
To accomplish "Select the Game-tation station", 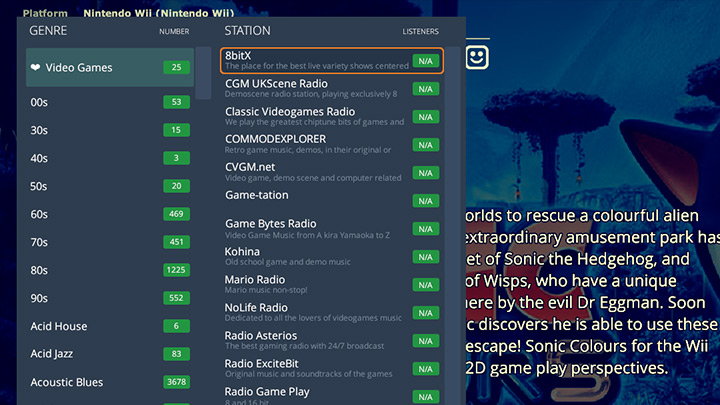I will pos(332,201).
